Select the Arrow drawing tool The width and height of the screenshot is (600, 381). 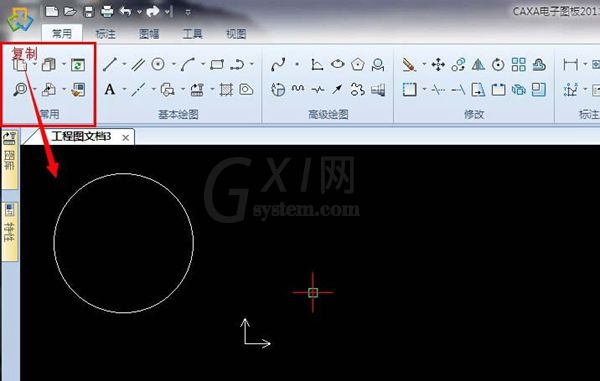[x=338, y=90]
